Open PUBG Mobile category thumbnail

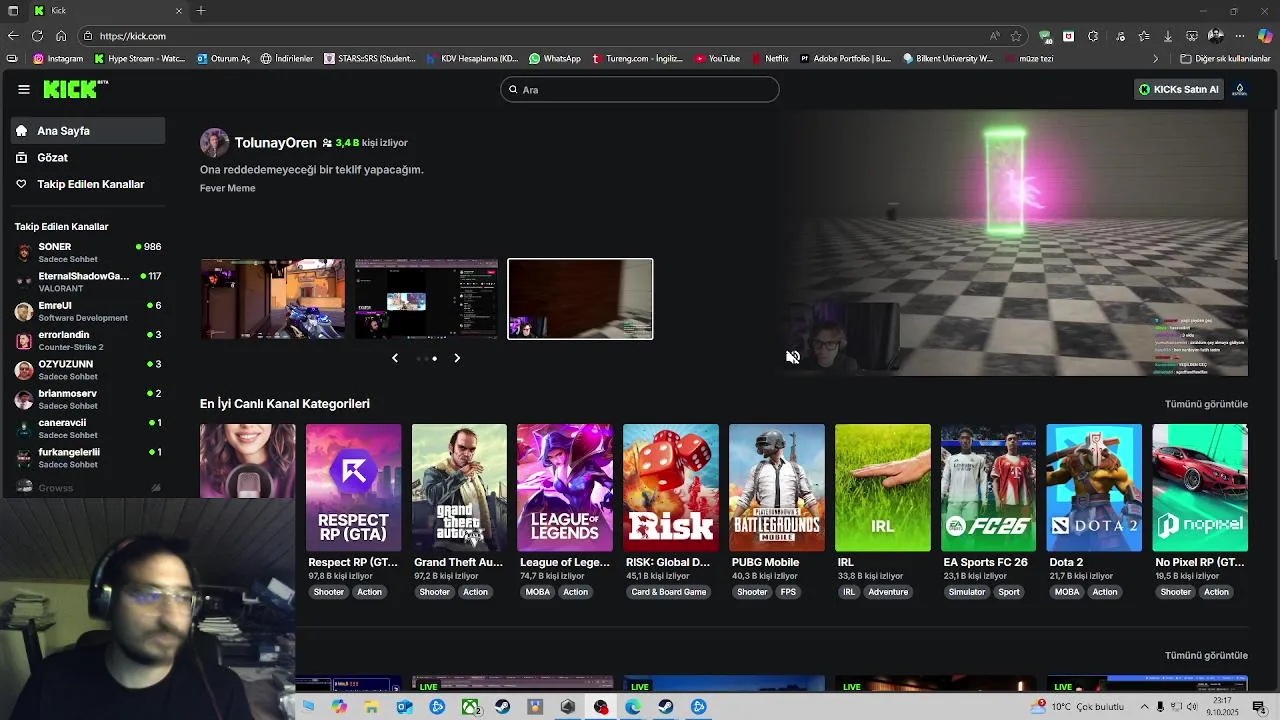coord(777,488)
